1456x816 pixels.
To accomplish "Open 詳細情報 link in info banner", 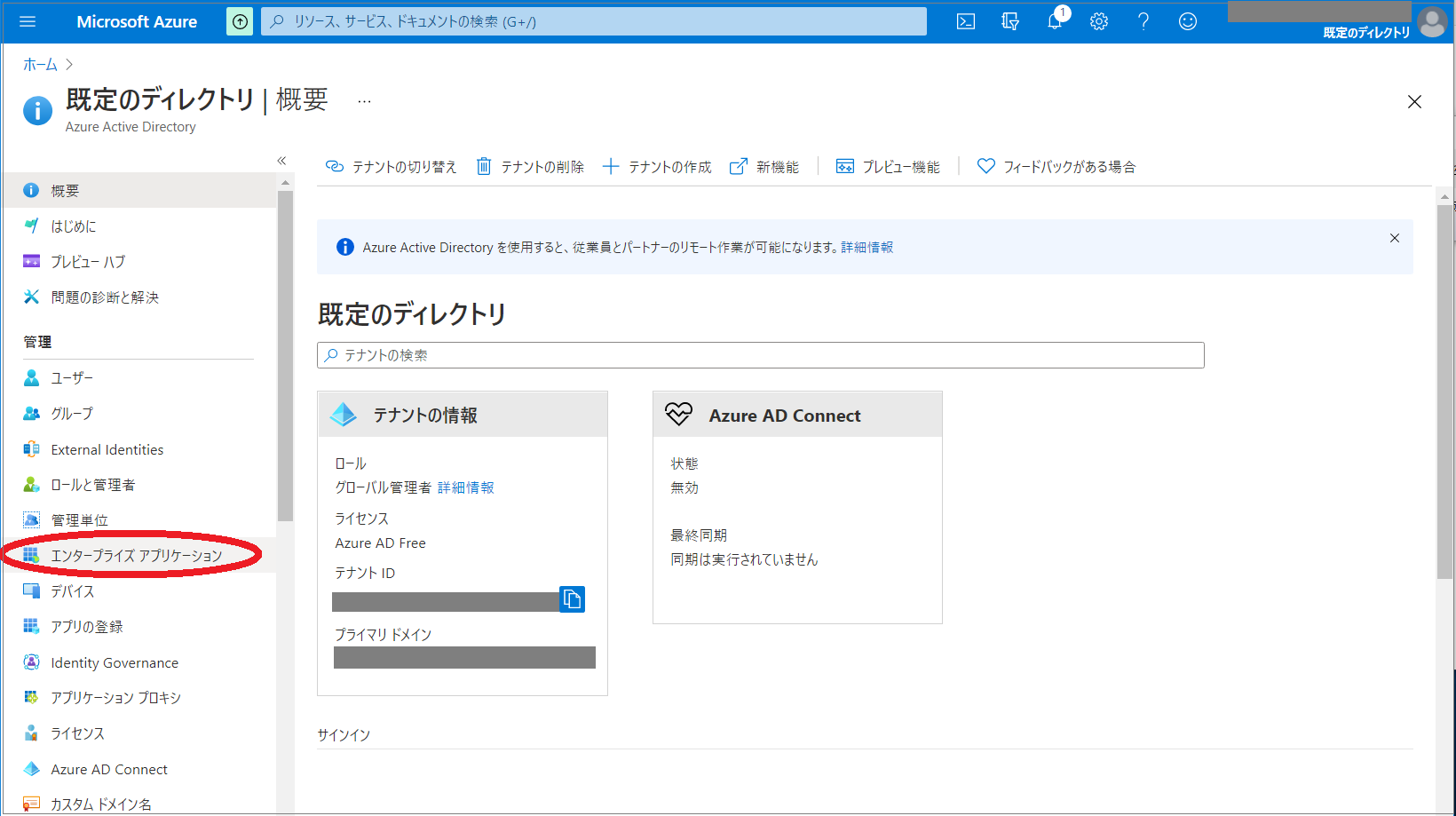I will 866,248.
